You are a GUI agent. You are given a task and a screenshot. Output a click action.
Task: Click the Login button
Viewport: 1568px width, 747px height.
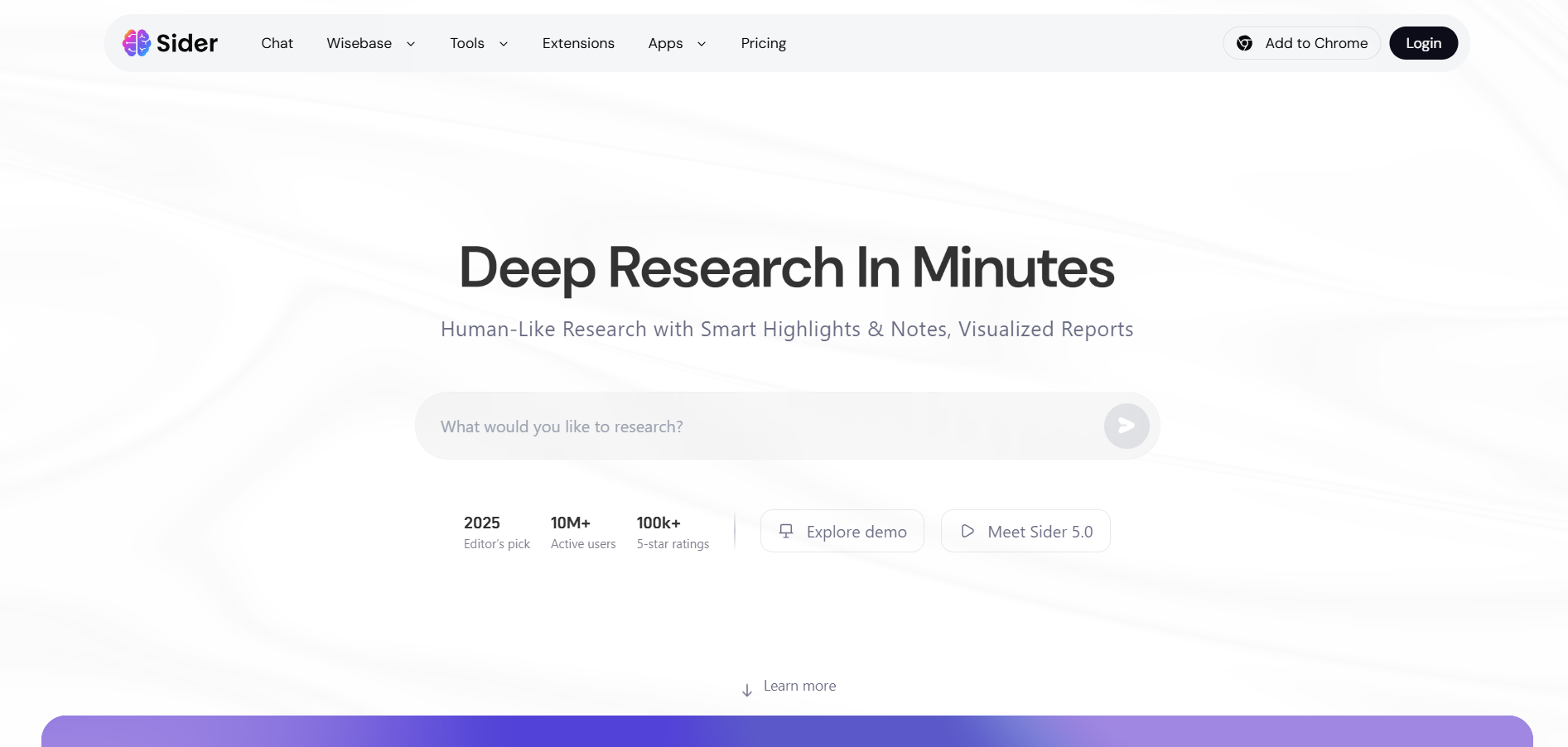coord(1423,43)
